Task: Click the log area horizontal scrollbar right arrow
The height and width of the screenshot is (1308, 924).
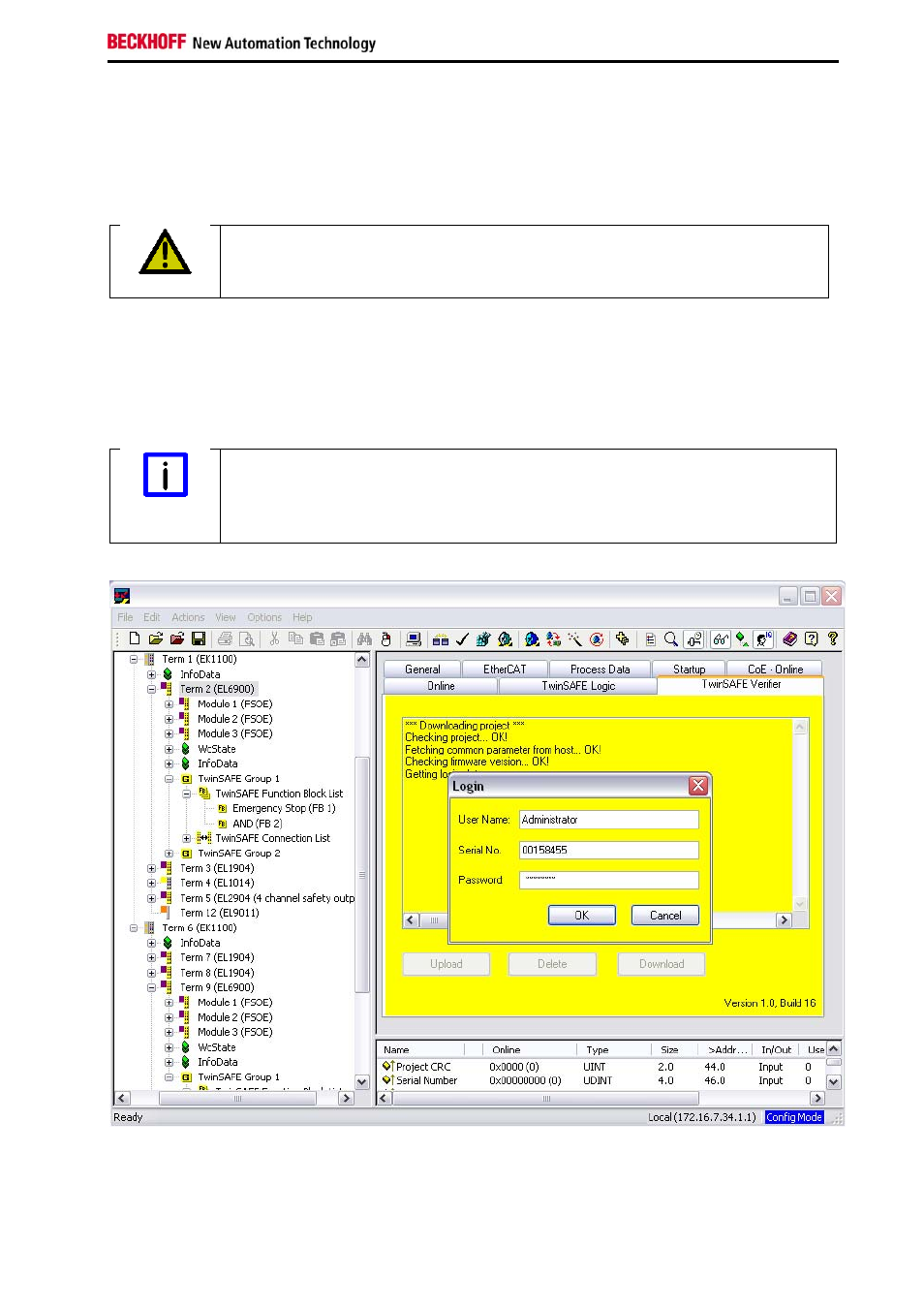Action: point(785,920)
